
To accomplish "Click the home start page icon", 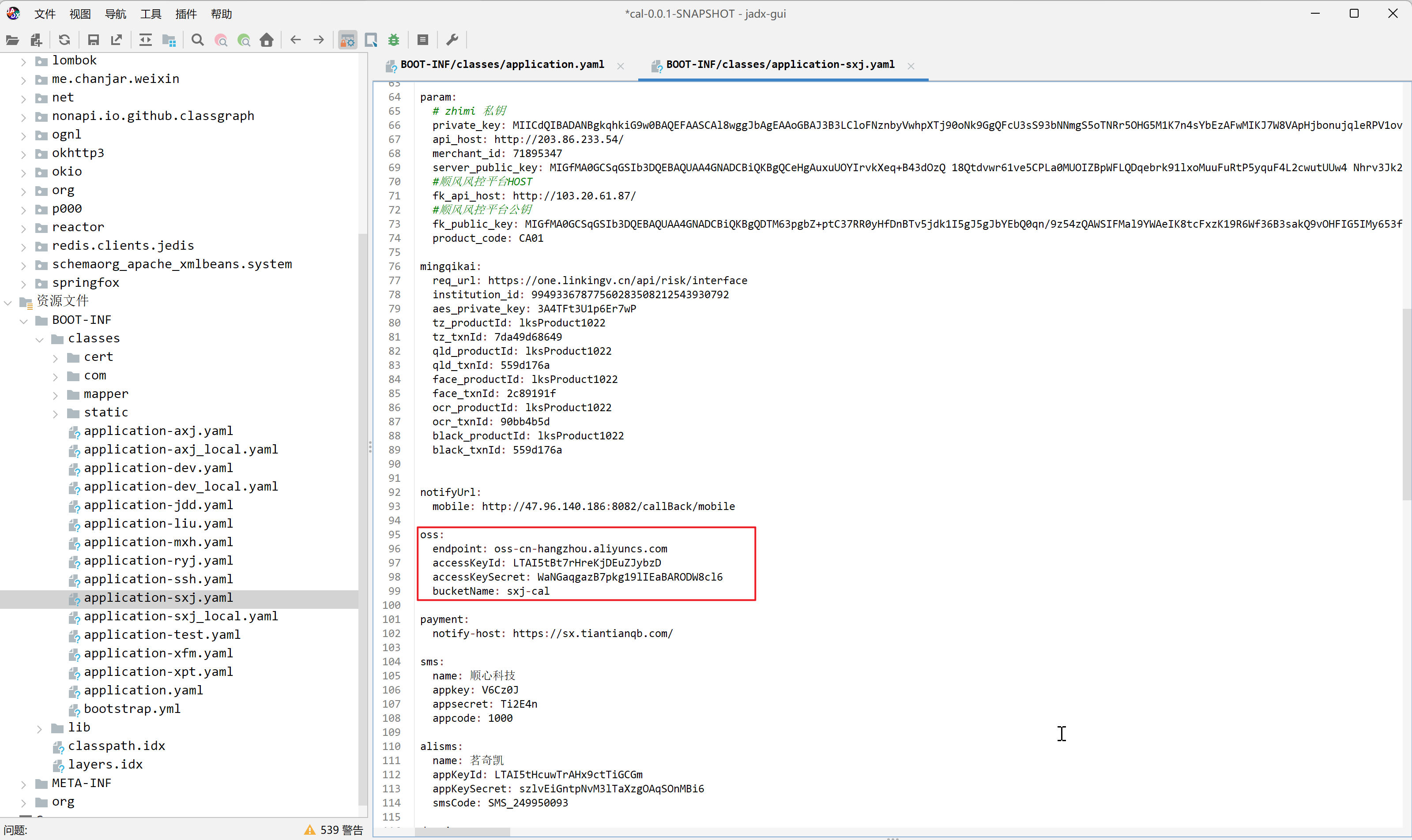I will 267,40.
